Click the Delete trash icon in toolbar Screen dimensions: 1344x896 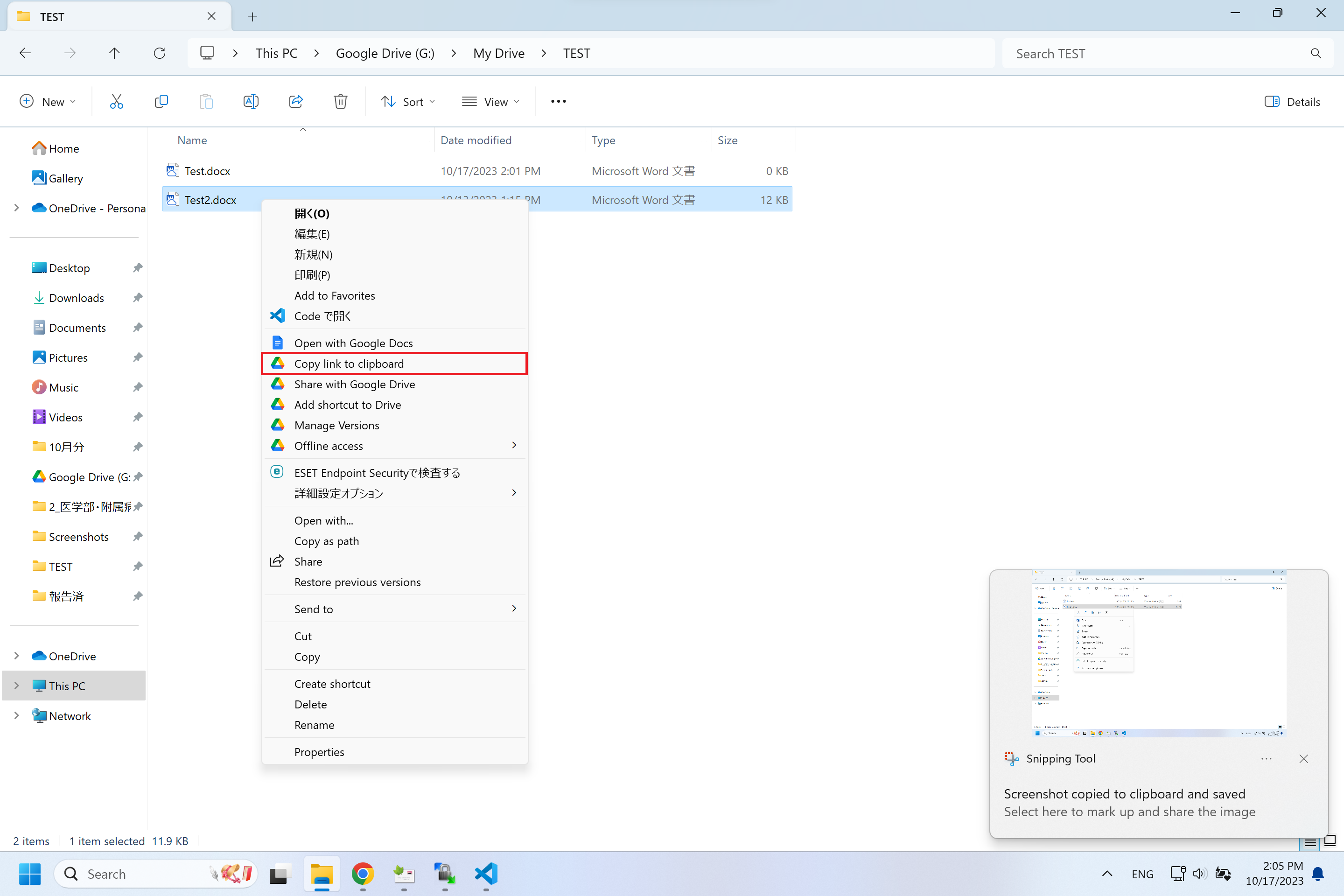click(341, 102)
